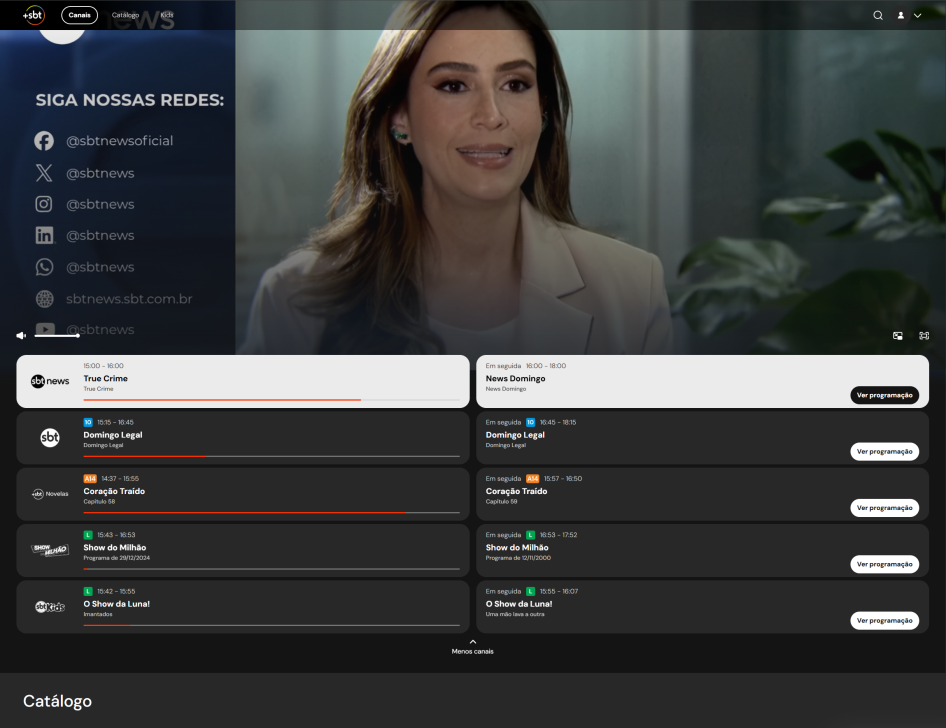The height and width of the screenshot is (728, 946).
Task: Expand the profile dropdown chevron
Action: [918, 16]
